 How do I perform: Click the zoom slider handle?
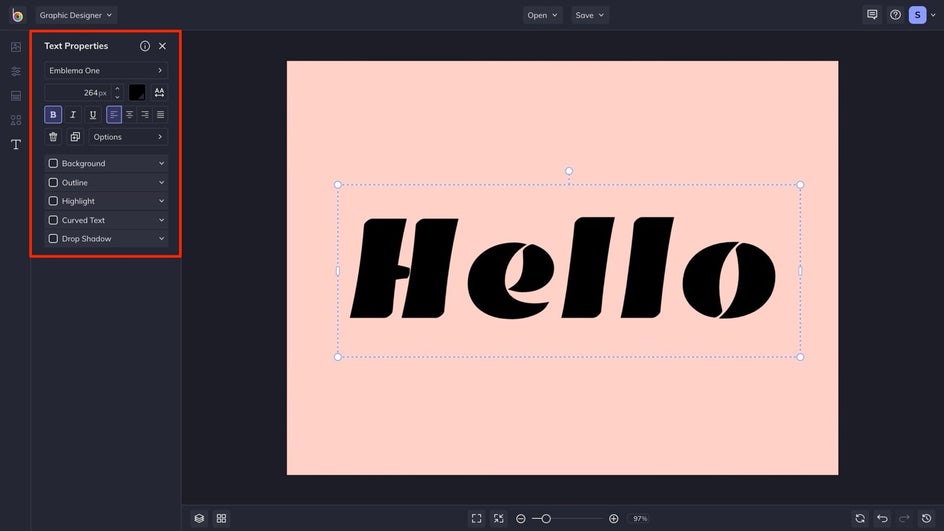click(x=545, y=518)
